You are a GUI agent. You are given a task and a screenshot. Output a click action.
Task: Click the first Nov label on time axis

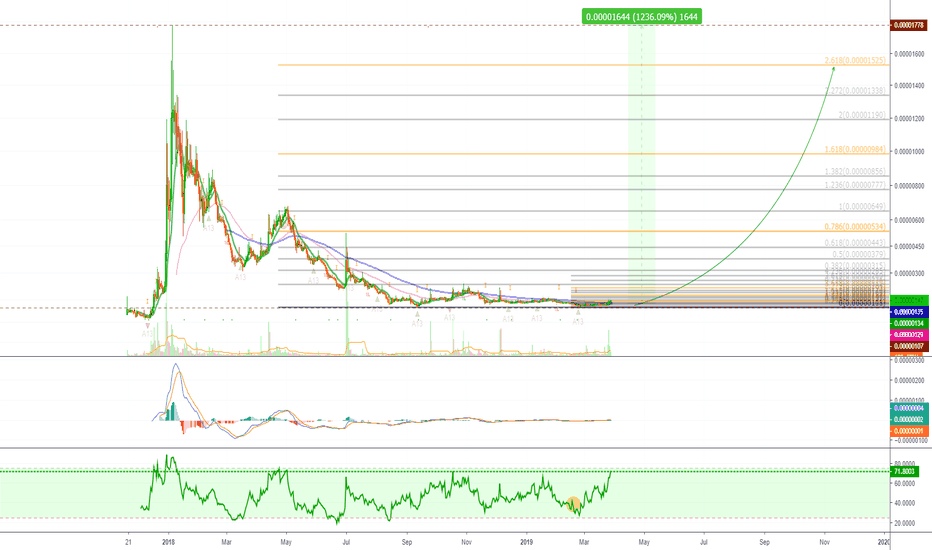click(467, 542)
